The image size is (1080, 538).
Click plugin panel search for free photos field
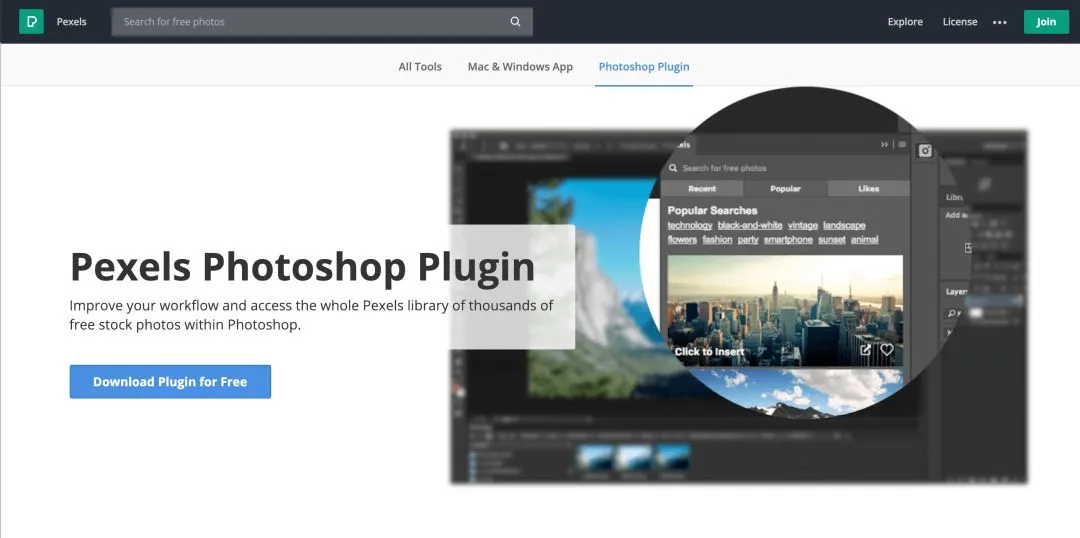(785, 168)
